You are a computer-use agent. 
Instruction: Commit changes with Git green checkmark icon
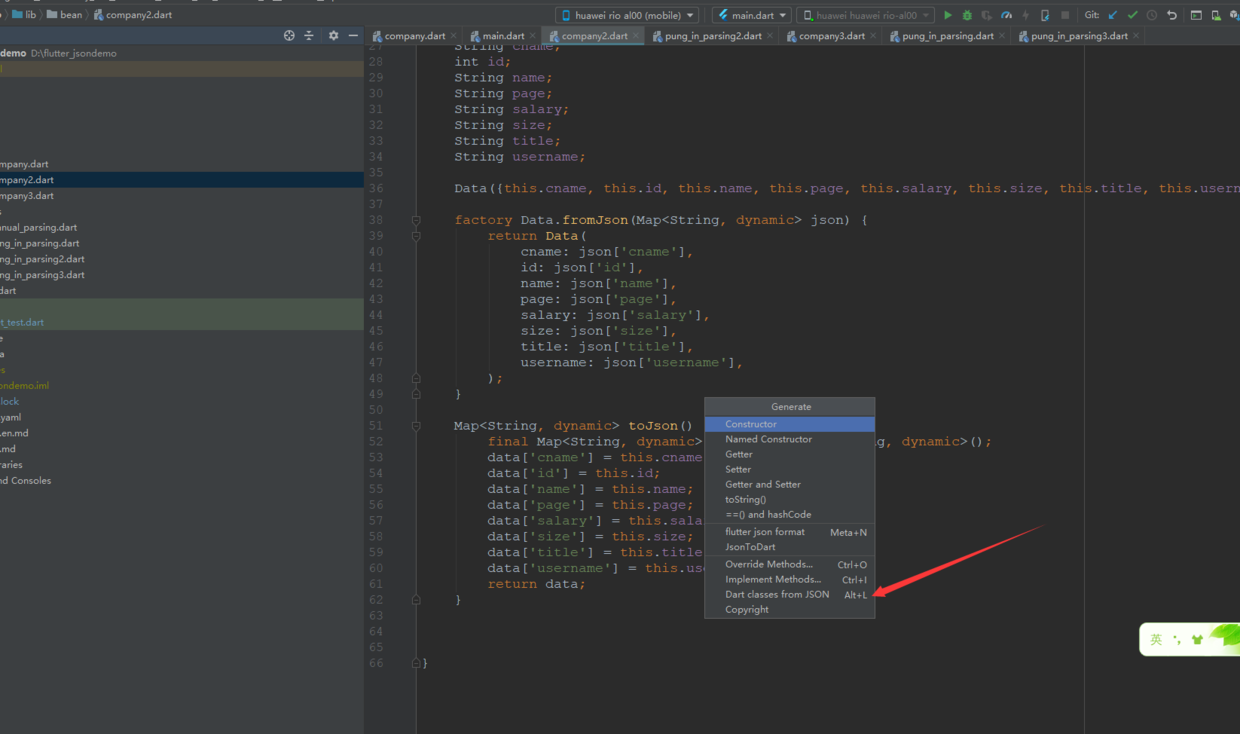coord(1132,15)
